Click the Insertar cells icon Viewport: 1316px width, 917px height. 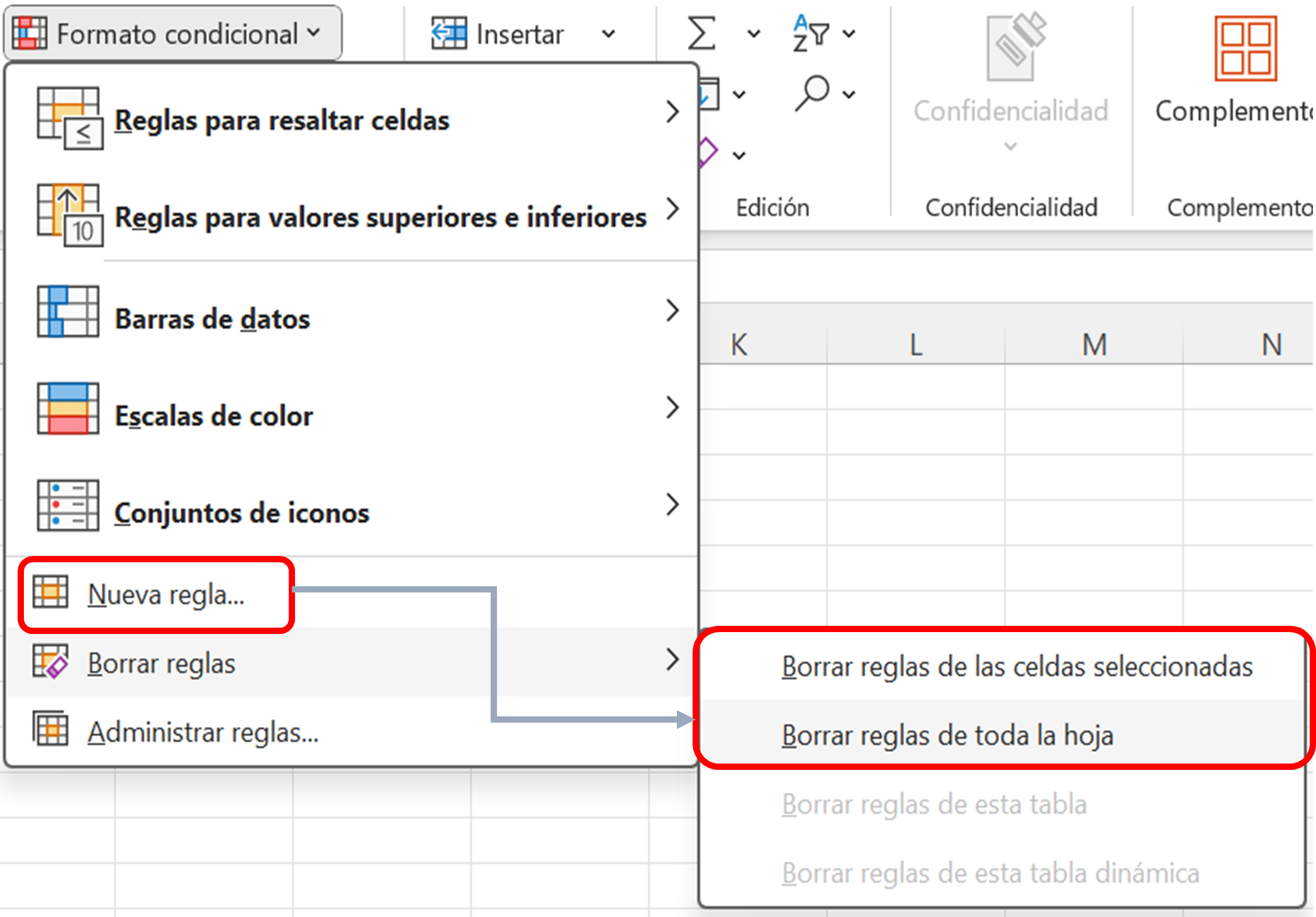point(449,33)
